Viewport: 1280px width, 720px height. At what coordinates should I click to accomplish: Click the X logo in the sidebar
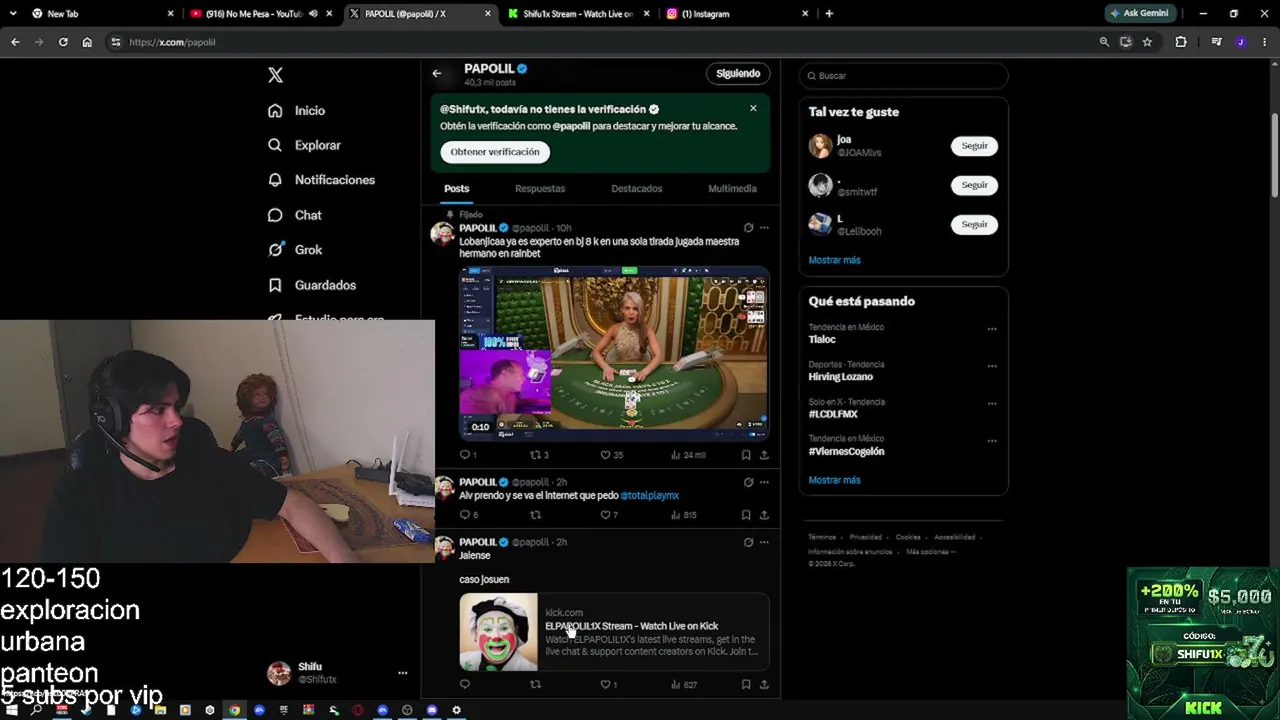tap(275, 75)
